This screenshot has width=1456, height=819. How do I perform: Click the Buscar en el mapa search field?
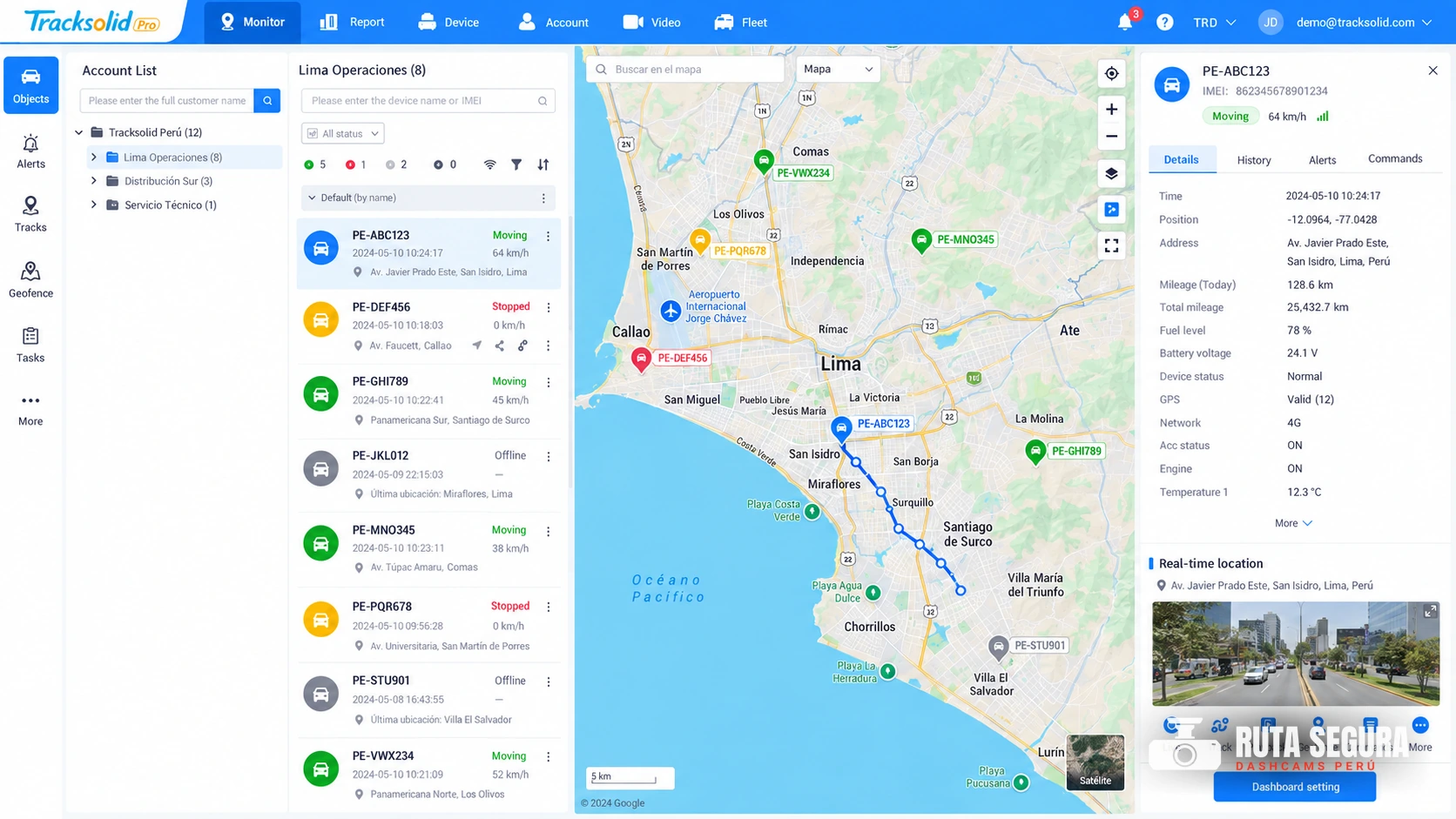coord(685,69)
